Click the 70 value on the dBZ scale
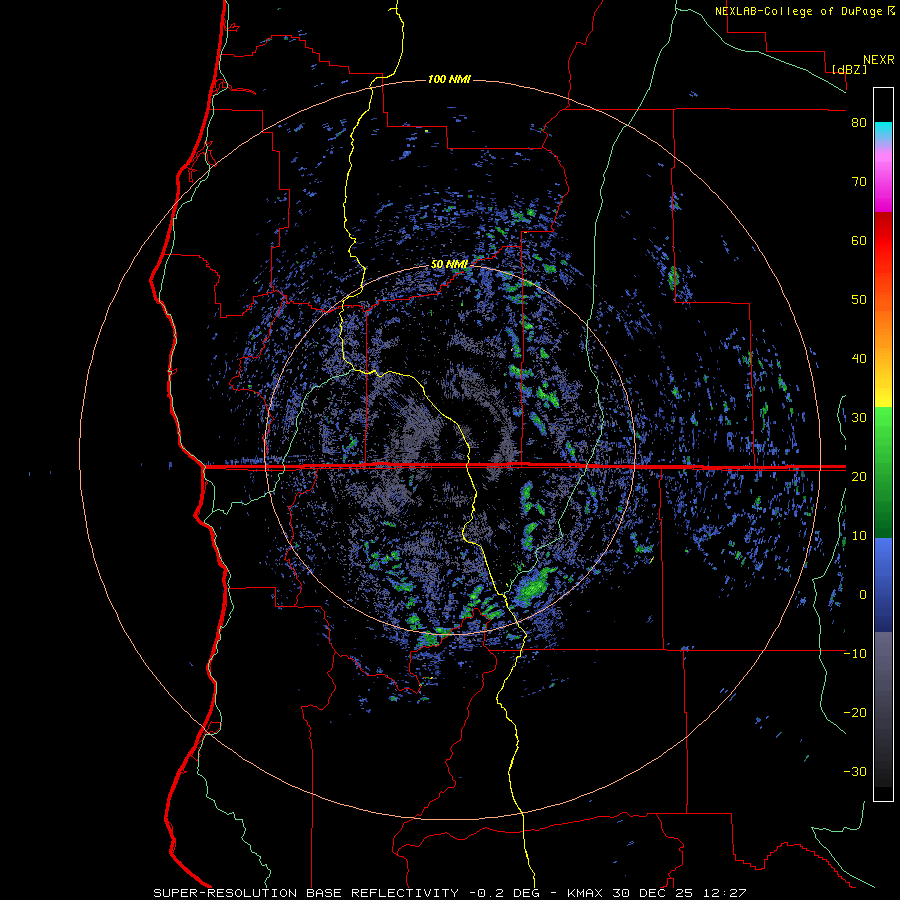The width and height of the screenshot is (900, 900). coord(859,182)
